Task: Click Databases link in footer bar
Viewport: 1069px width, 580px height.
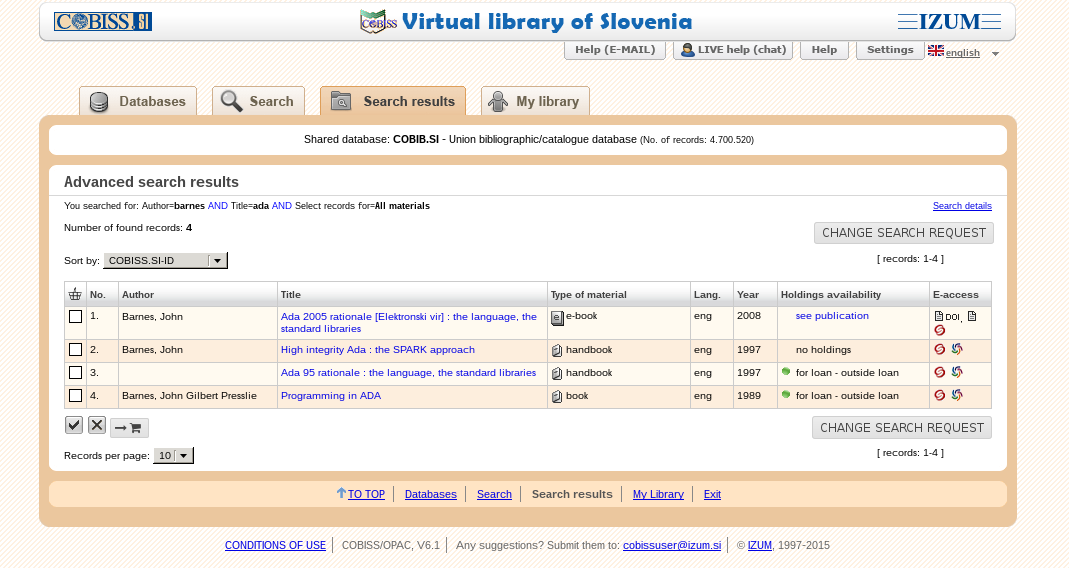Action: 431,494
